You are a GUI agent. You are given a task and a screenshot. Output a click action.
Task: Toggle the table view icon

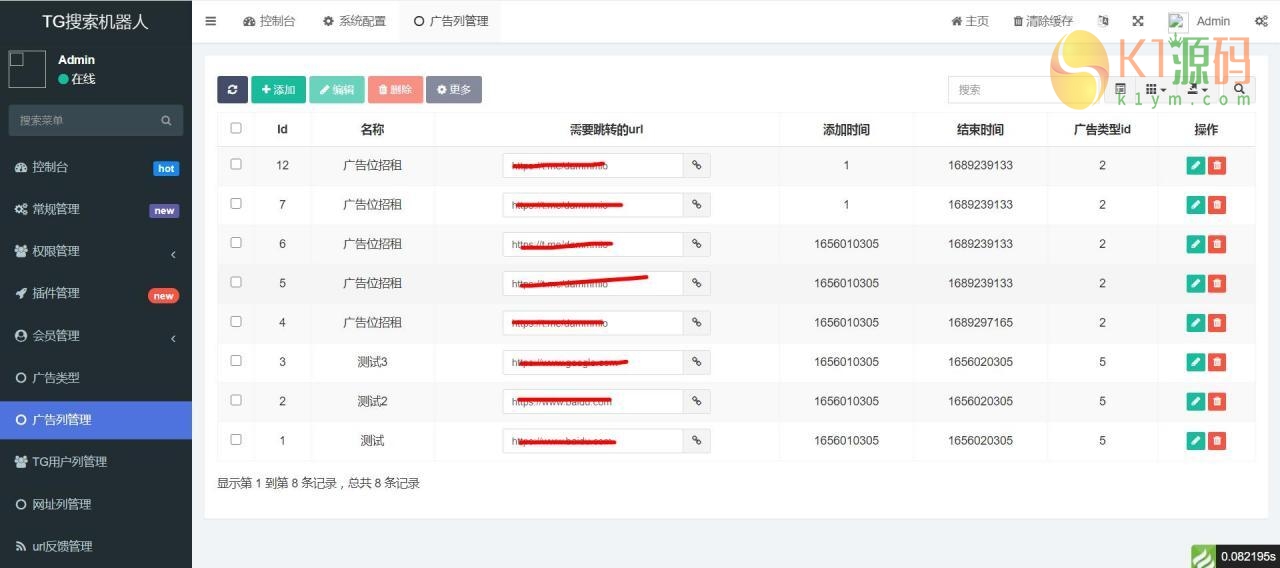pos(1120,89)
